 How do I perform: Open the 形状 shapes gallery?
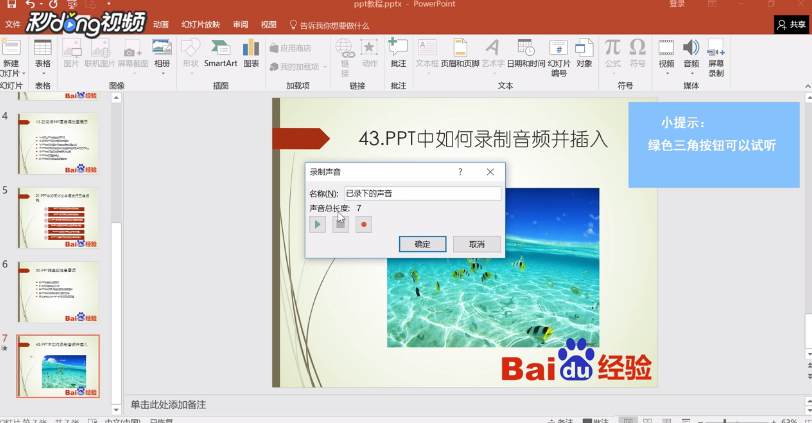click(x=191, y=56)
